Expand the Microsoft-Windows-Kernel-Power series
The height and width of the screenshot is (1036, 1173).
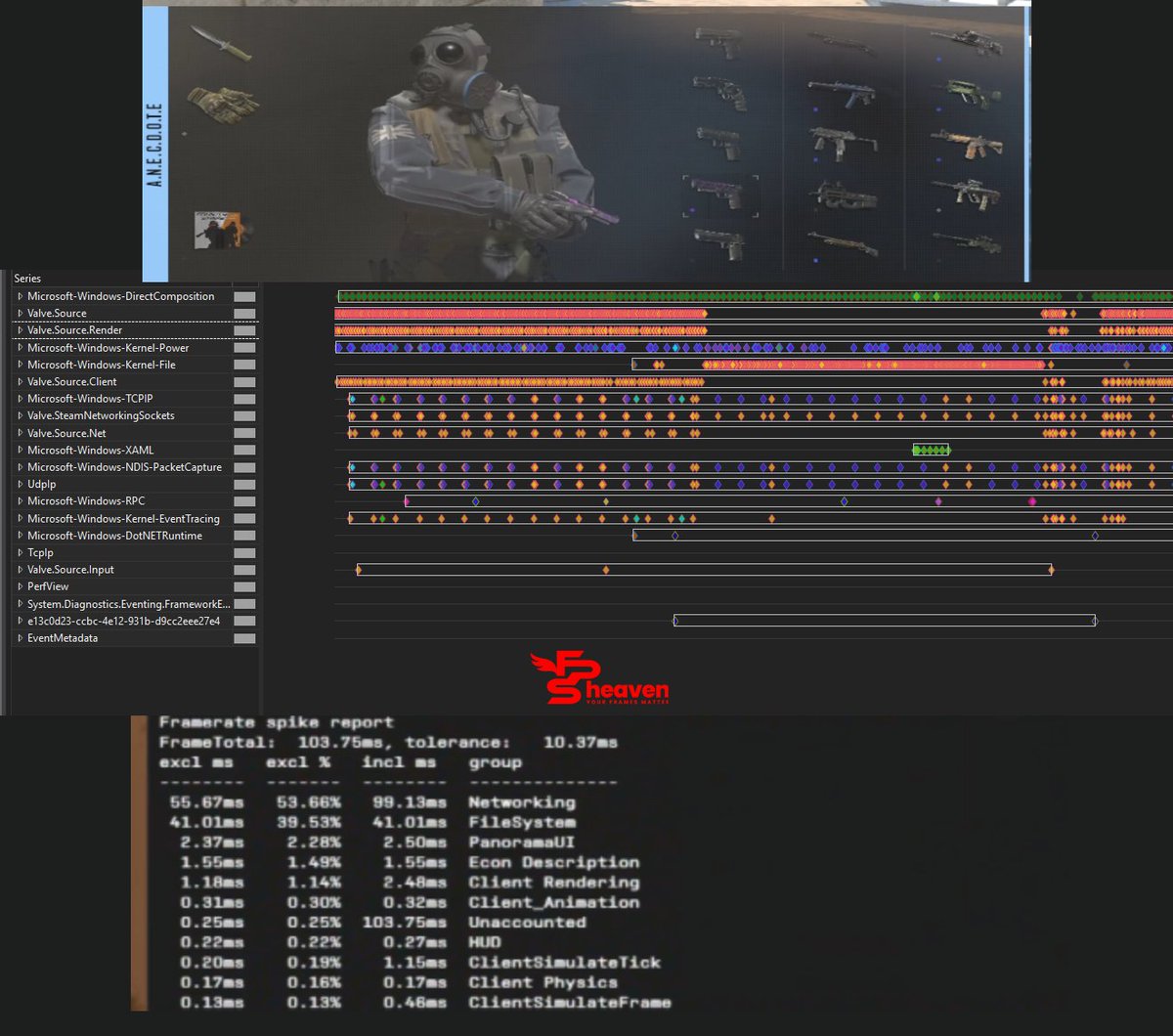[20, 348]
